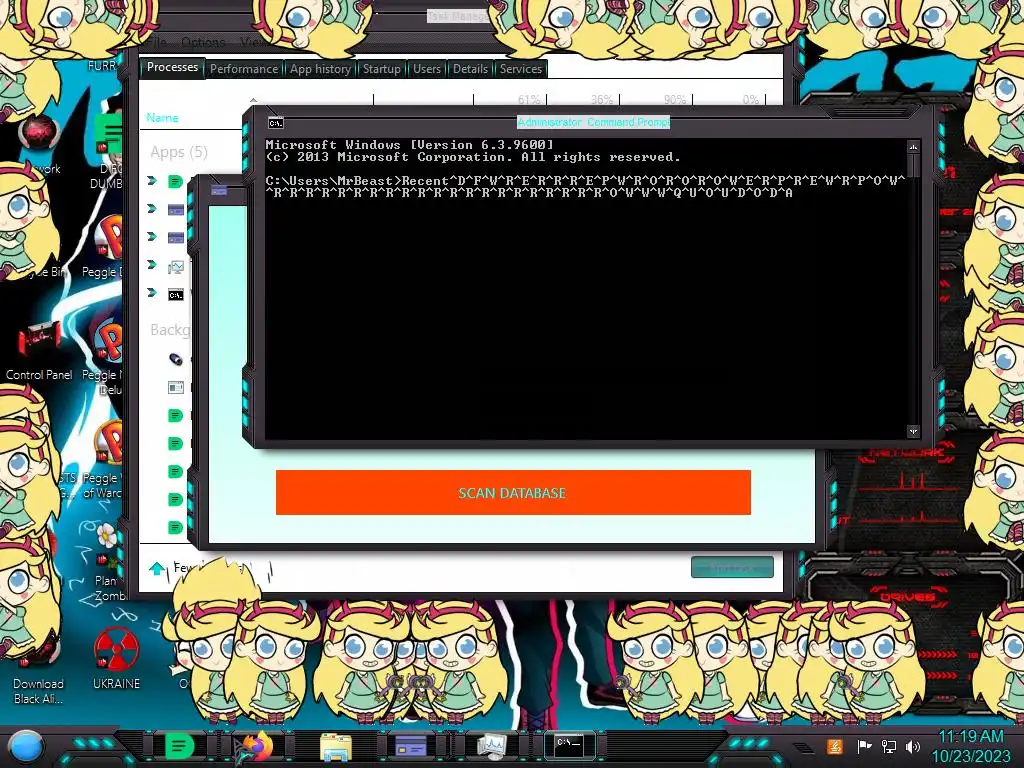
Task: Click the red DRIVES widget label
Action: pyautogui.click(x=907, y=596)
